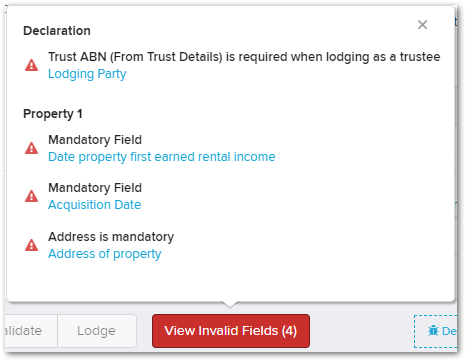This screenshot has width=466, height=361.
Task: Open the Lodging Party link
Action: (x=87, y=74)
